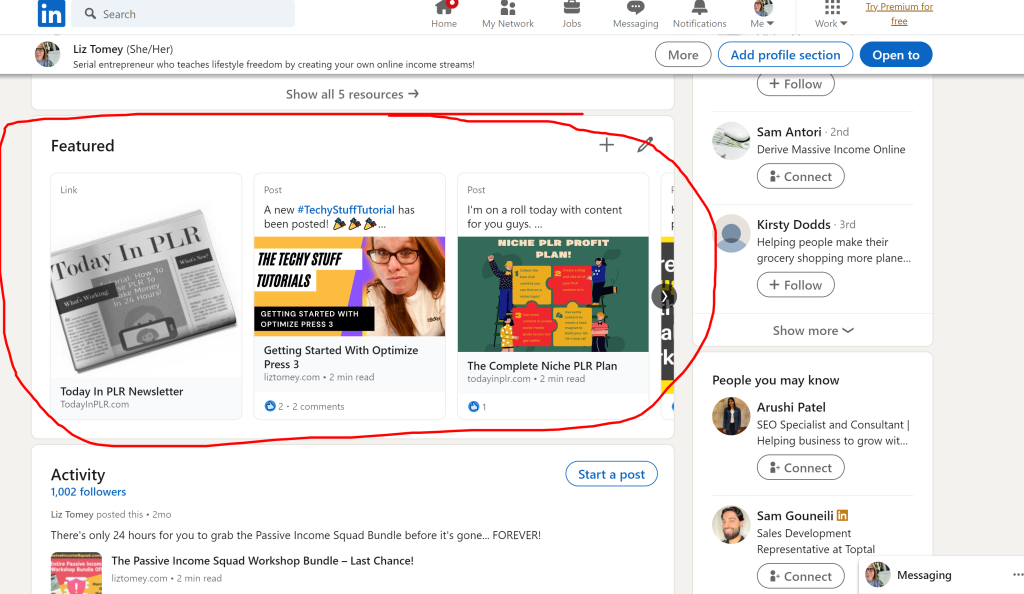Open Jobs in the navigation bar
The height and width of the screenshot is (594, 1024).
(x=571, y=15)
